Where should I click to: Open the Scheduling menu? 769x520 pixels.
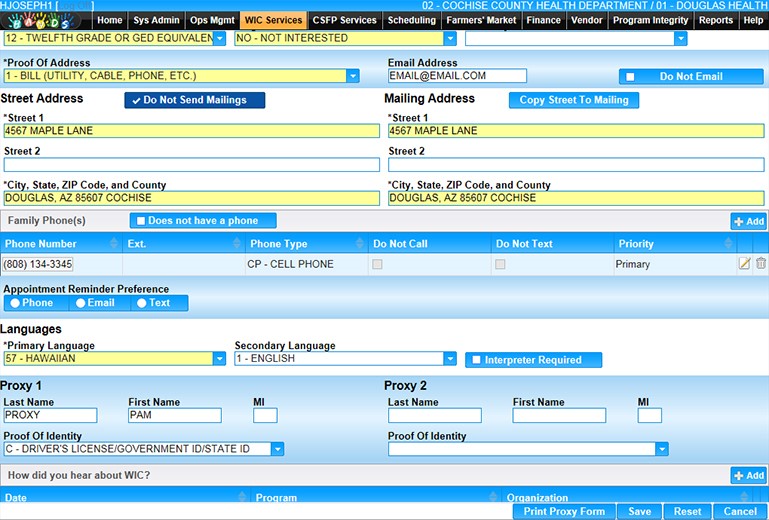coord(411,20)
